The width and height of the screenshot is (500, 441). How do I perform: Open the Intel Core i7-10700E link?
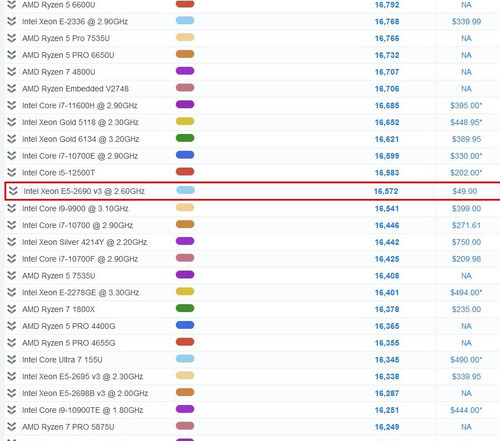[x=80, y=156]
